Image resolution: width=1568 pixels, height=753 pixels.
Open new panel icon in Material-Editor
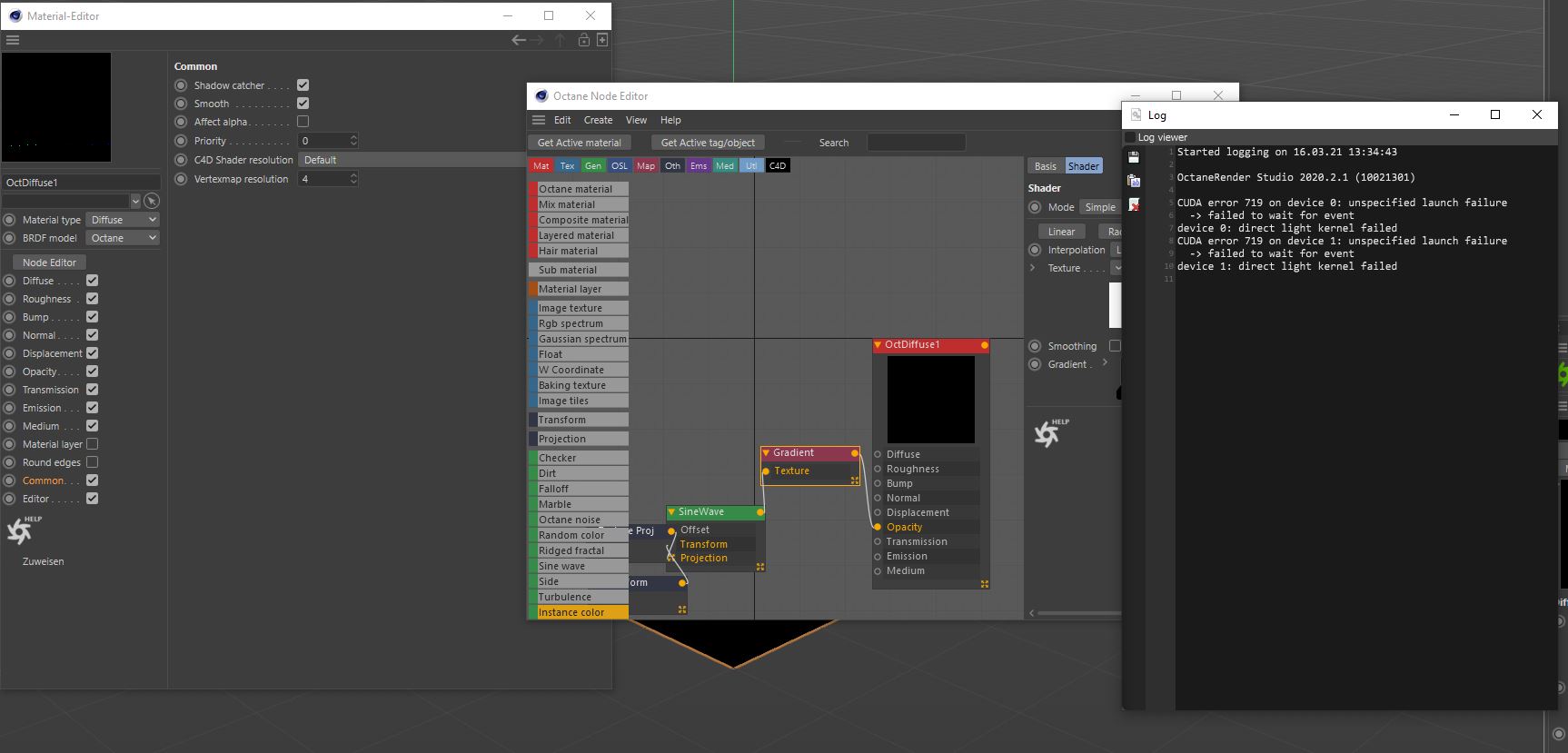tap(602, 40)
